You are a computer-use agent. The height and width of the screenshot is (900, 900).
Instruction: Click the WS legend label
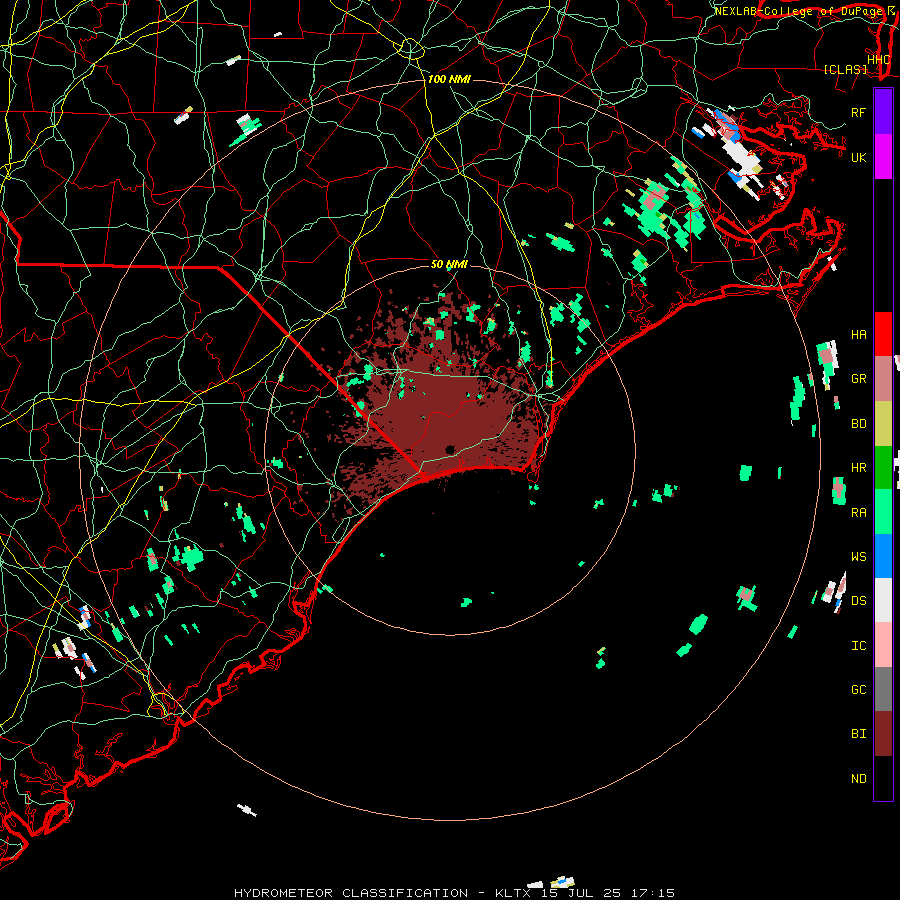point(858,557)
